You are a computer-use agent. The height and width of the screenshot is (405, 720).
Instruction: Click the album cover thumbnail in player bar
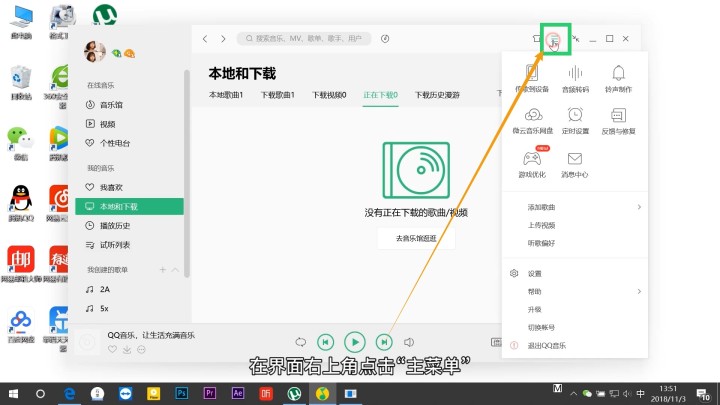[87, 342]
